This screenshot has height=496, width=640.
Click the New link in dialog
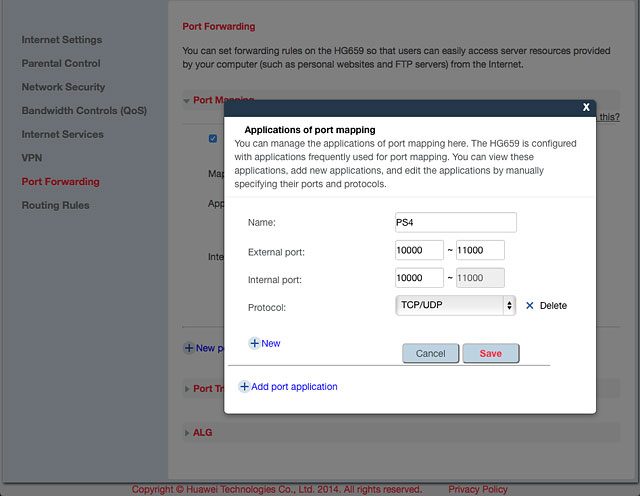pyautogui.click(x=271, y=344)
